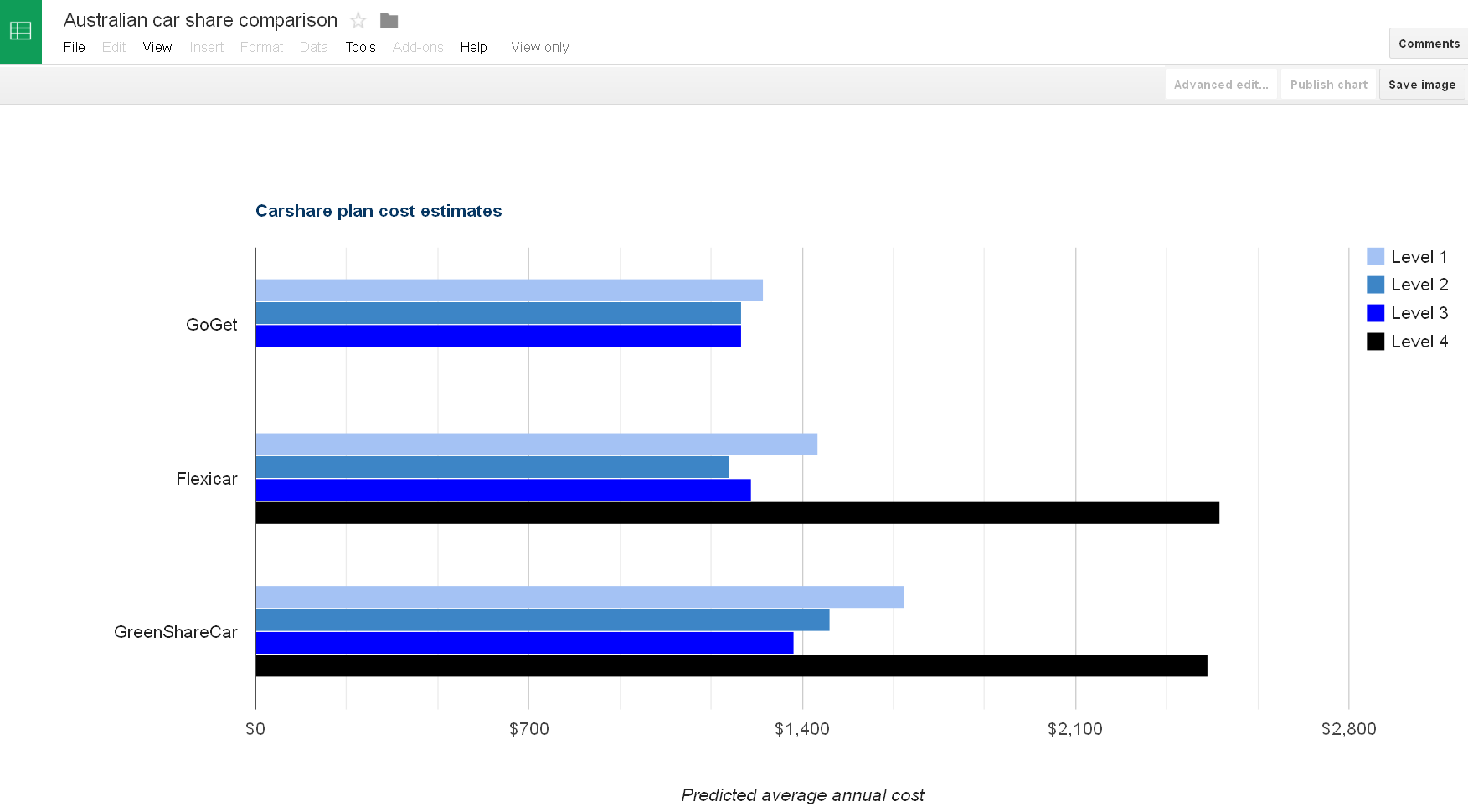Click the Level 3 legend color swatch
The height and width of the screenshot is (812, 1468).
coord(1375,313)
